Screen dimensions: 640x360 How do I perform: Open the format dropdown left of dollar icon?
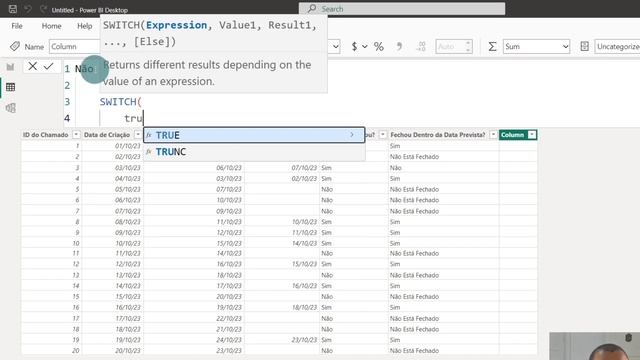335,47
